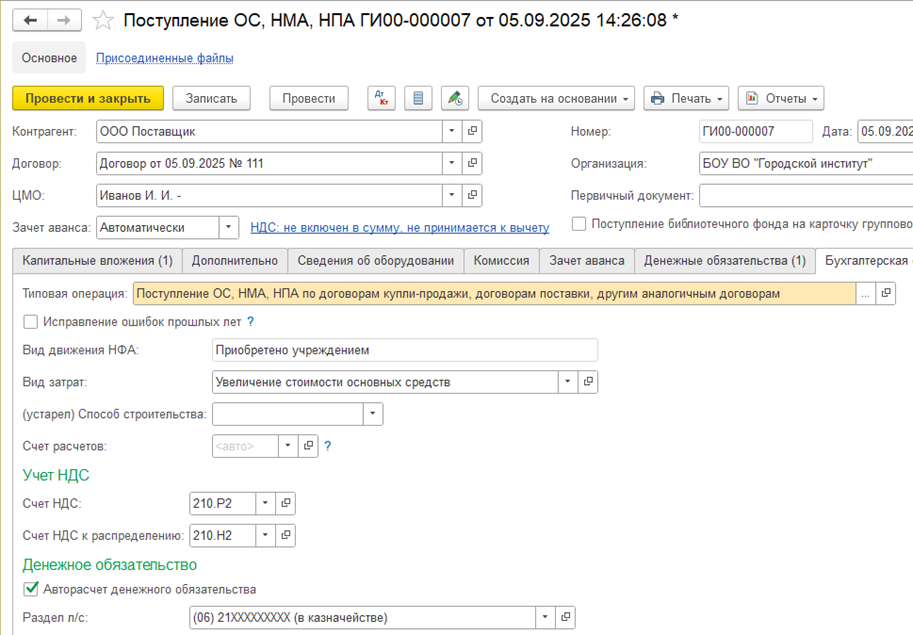Open Счет НДС к распределению 210.Н2 icon
The width and height of the screenshot is (913, 635).
click(x=285, y=535)
